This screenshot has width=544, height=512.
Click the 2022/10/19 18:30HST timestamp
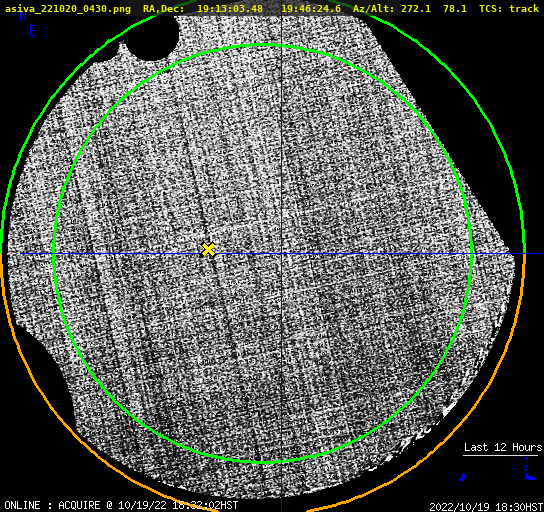[x=486, y=507]
